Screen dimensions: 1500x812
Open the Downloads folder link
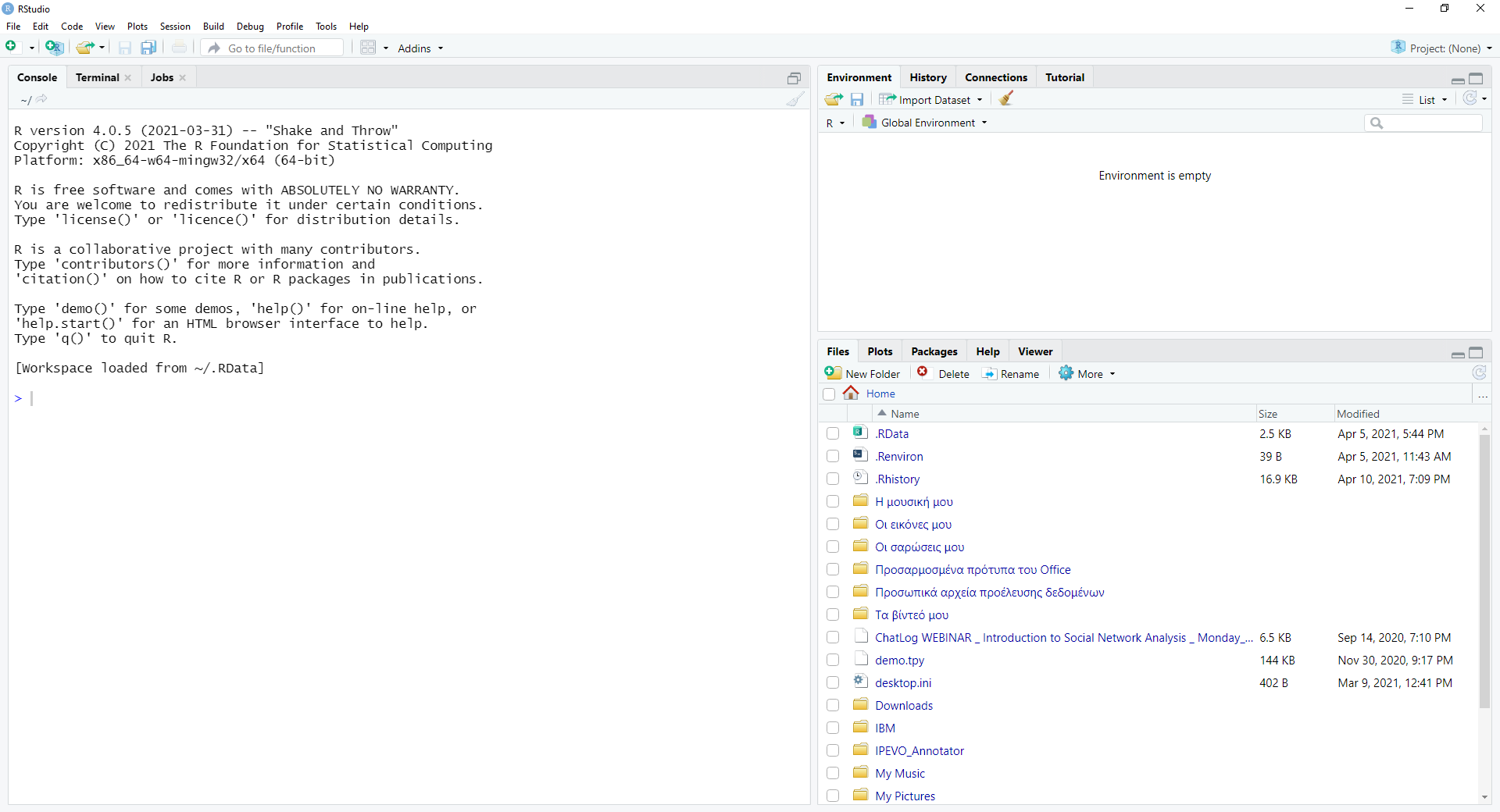pyautogui.click(x=904, y=705)
